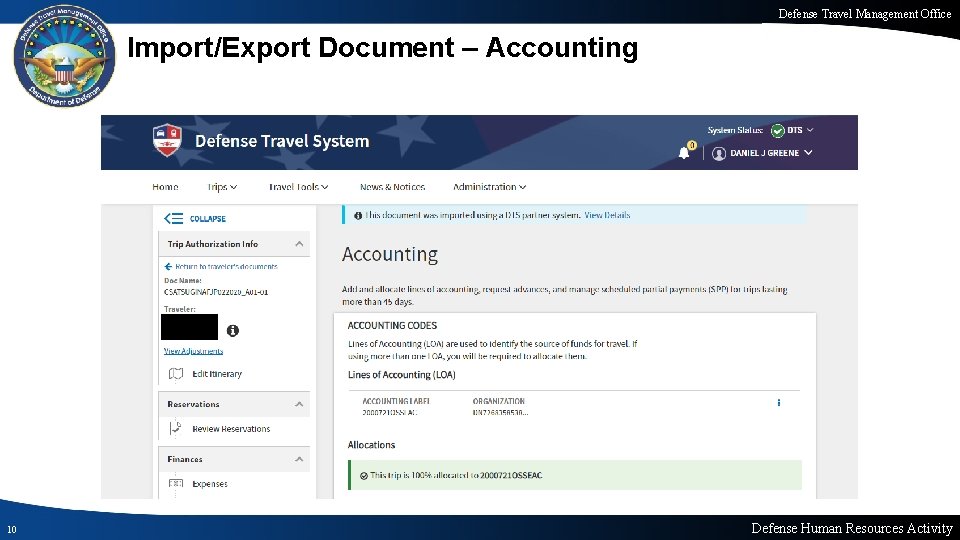
Task: Click the collapse sidebar arrow icon
Action: tap(173, 219)
